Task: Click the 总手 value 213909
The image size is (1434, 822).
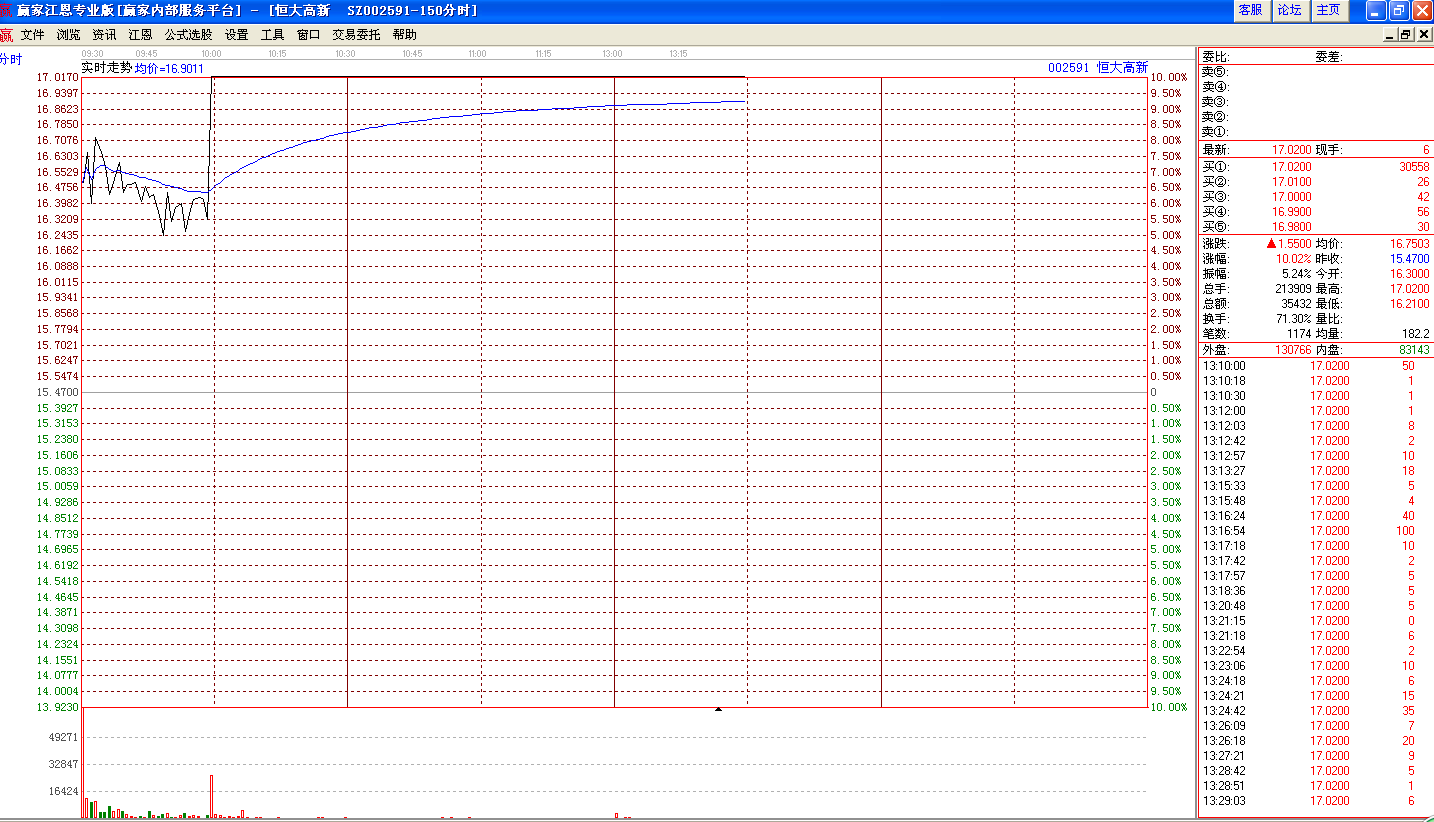Action: click(x=1294, y=289)
